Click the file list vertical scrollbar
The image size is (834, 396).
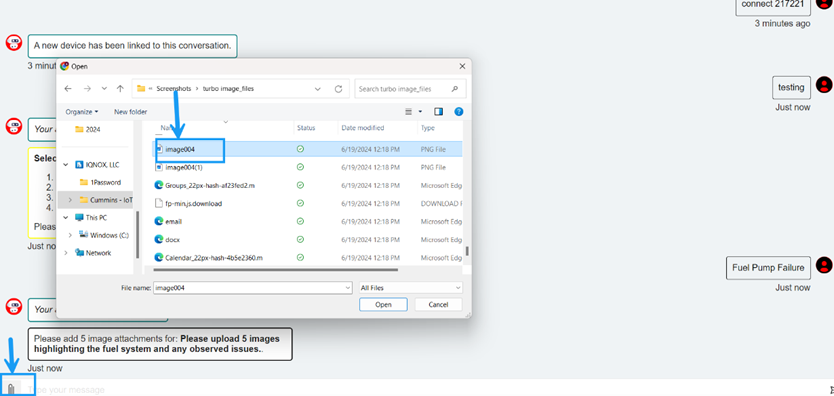[468, 251]
